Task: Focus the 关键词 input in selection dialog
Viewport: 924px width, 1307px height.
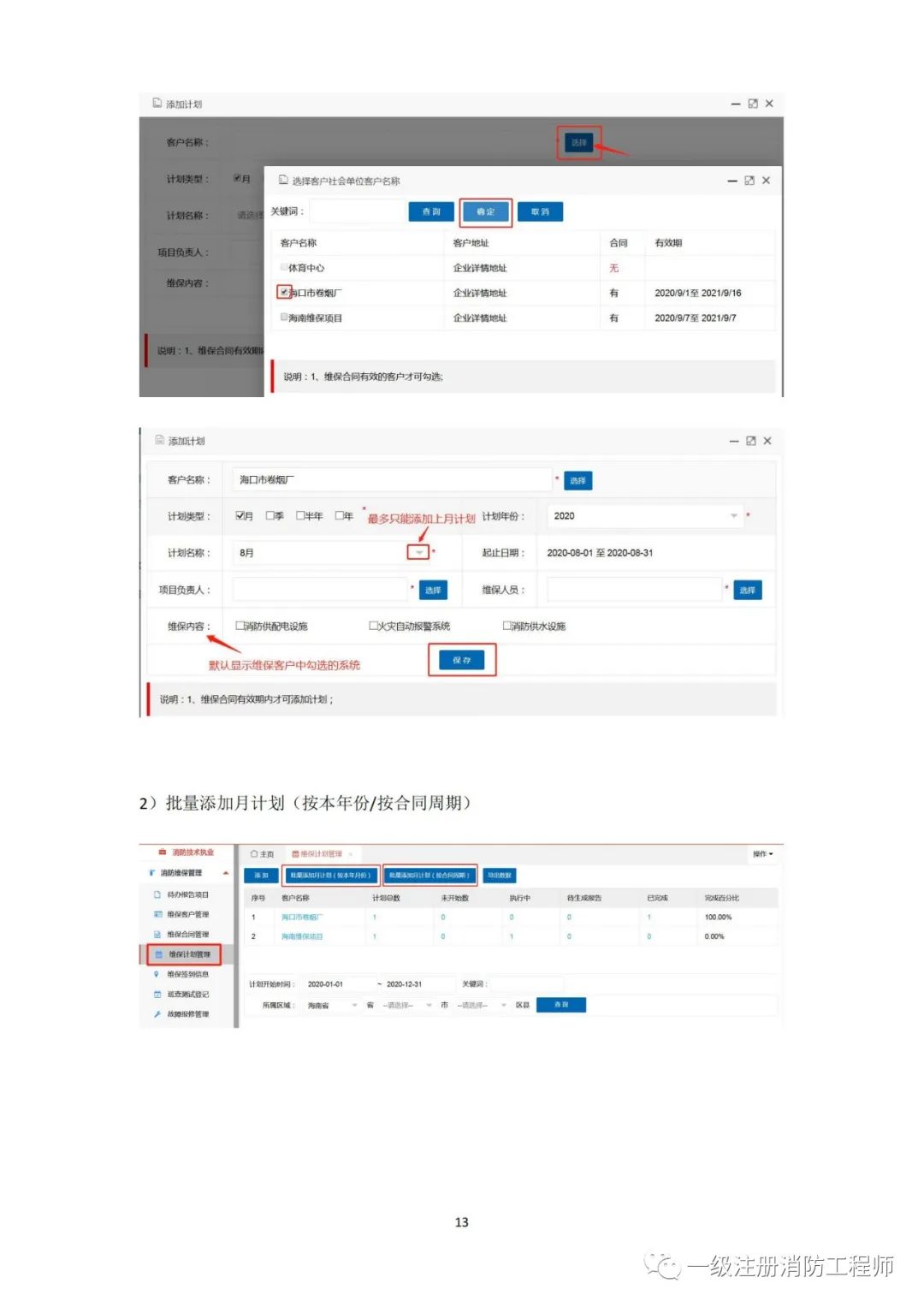Action: click(358, 211)
